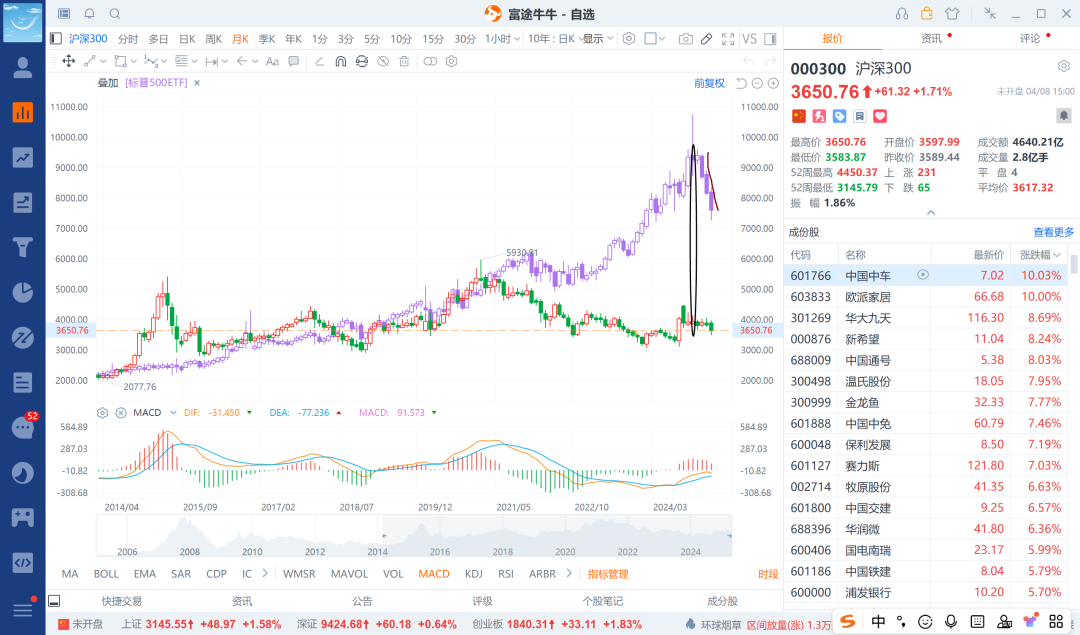Remove MACD indicator with x circle
The image size is (1080, 635).
[x=121, y=413]
